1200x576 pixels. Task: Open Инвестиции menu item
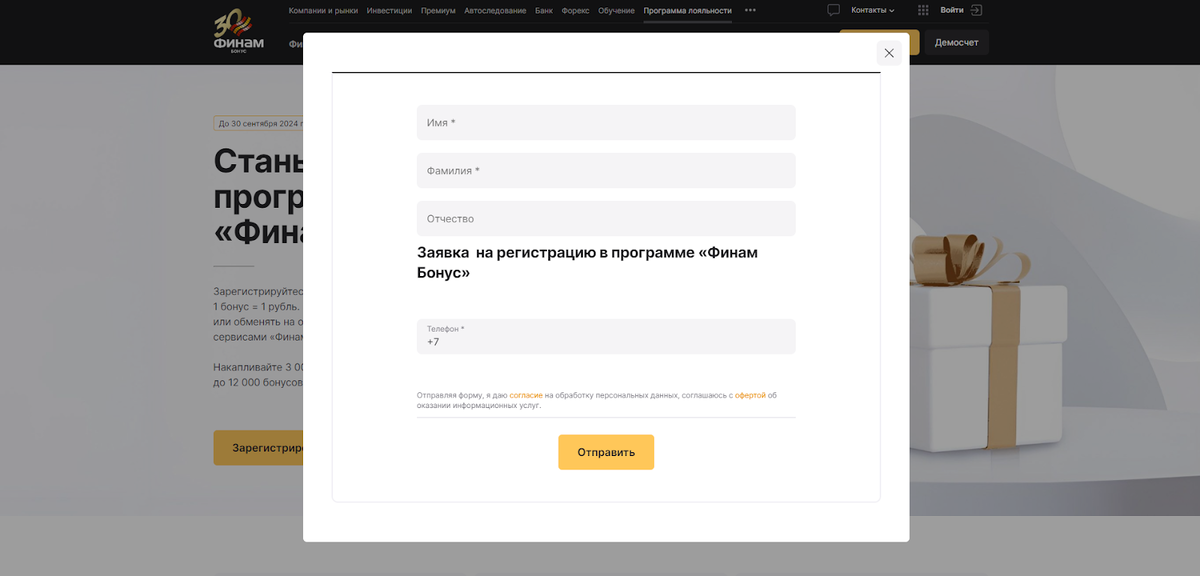[x=389, y=10]
